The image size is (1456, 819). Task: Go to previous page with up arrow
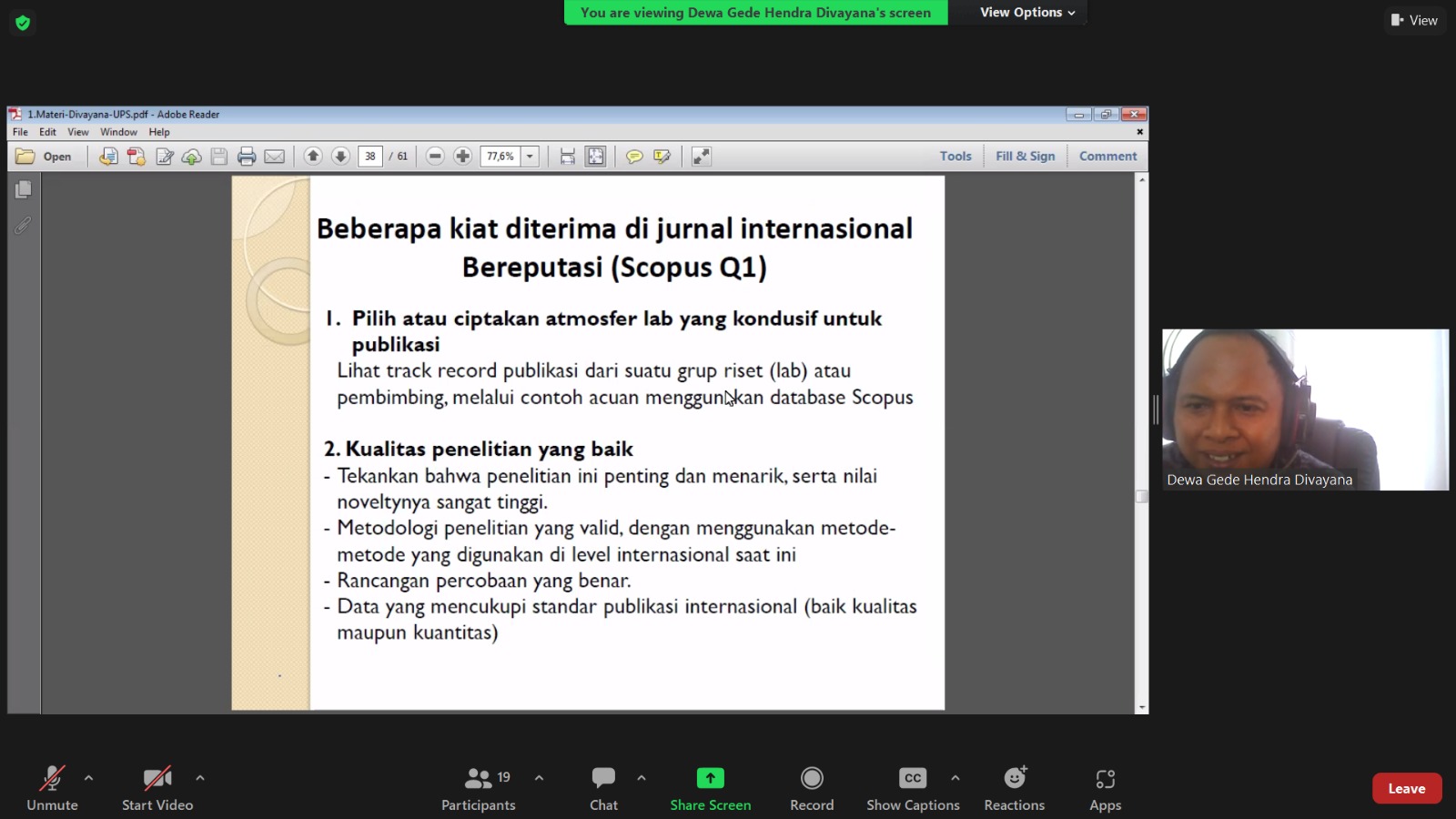313,157
